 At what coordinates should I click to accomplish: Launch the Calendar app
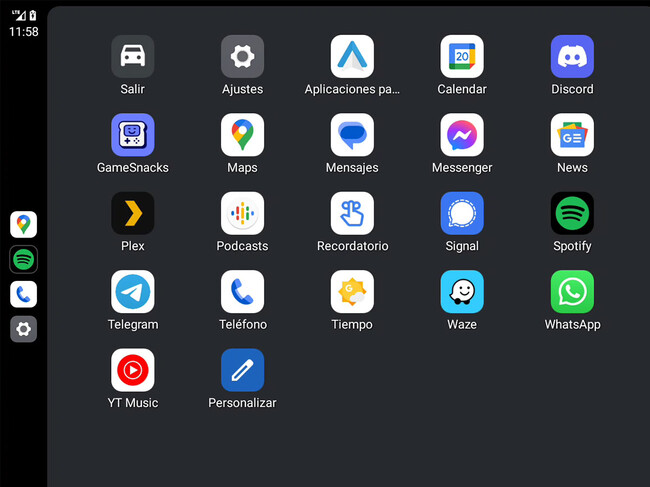[x=462, y=56]
